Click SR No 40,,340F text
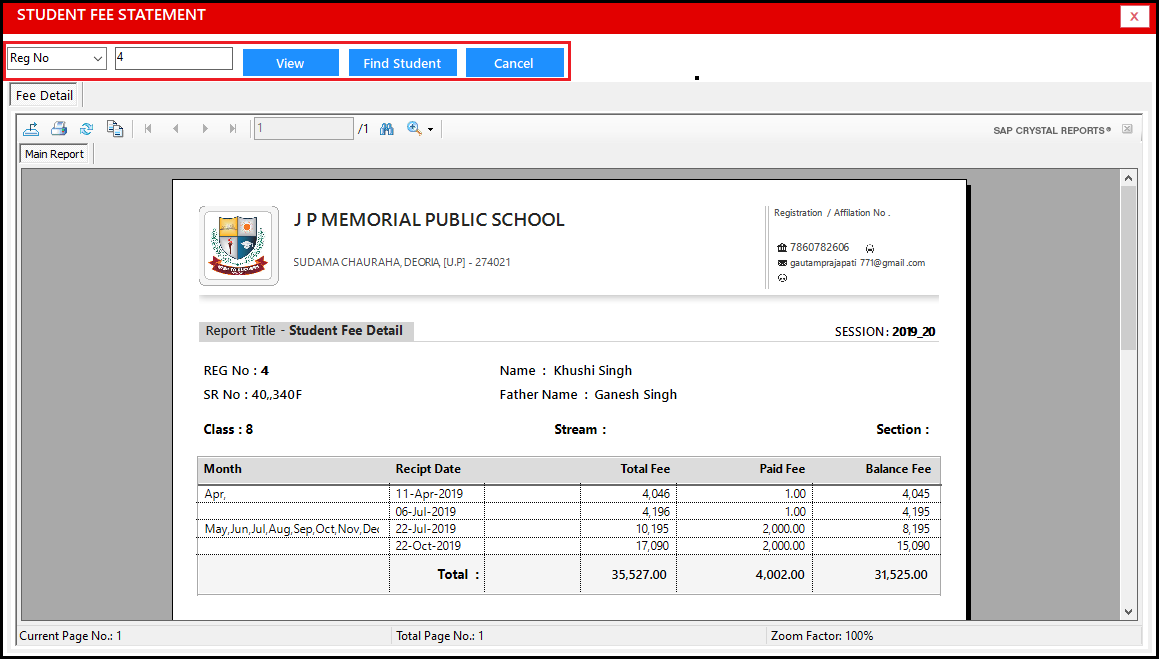 coord(253,395)
